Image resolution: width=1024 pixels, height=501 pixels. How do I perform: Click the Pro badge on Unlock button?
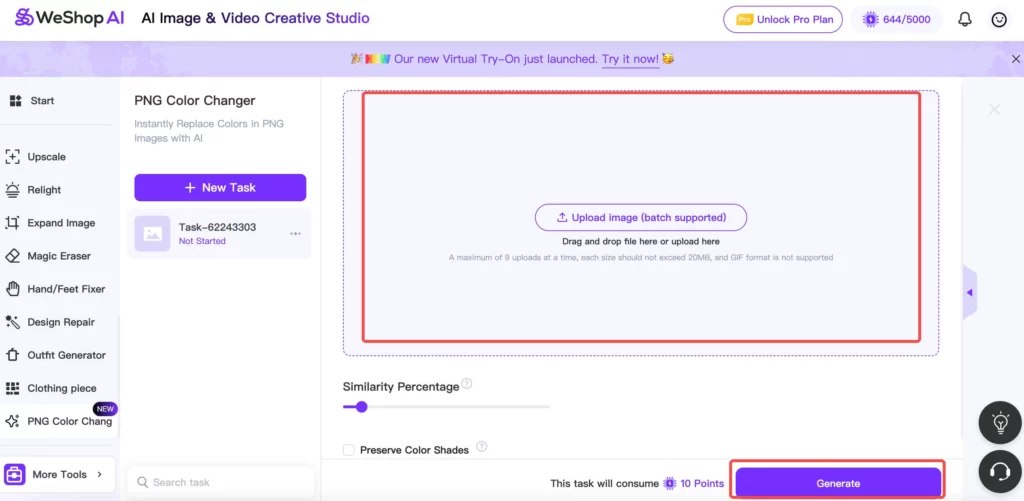click(744, 20)
